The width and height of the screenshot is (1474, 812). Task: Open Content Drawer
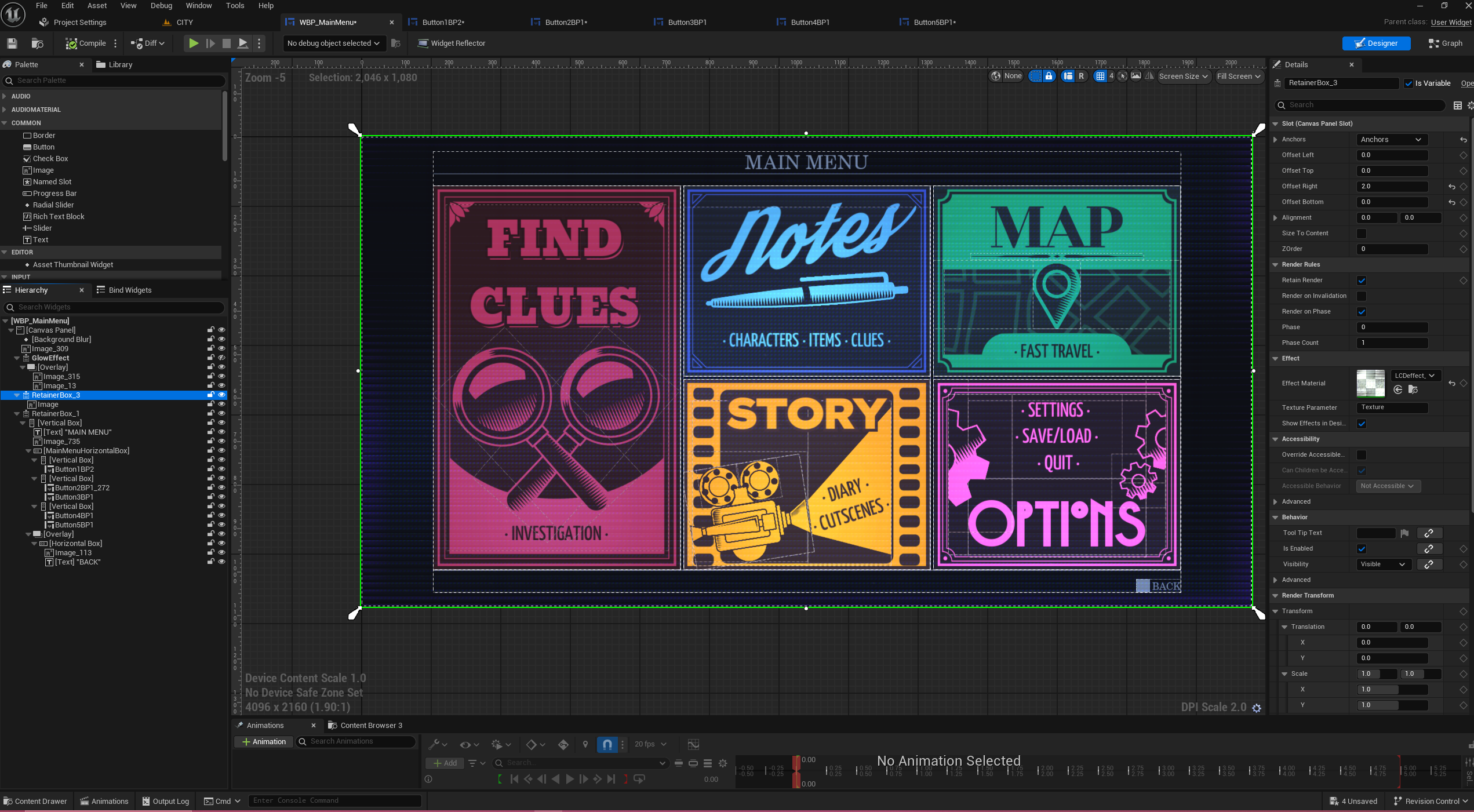[x=35, y=802]
